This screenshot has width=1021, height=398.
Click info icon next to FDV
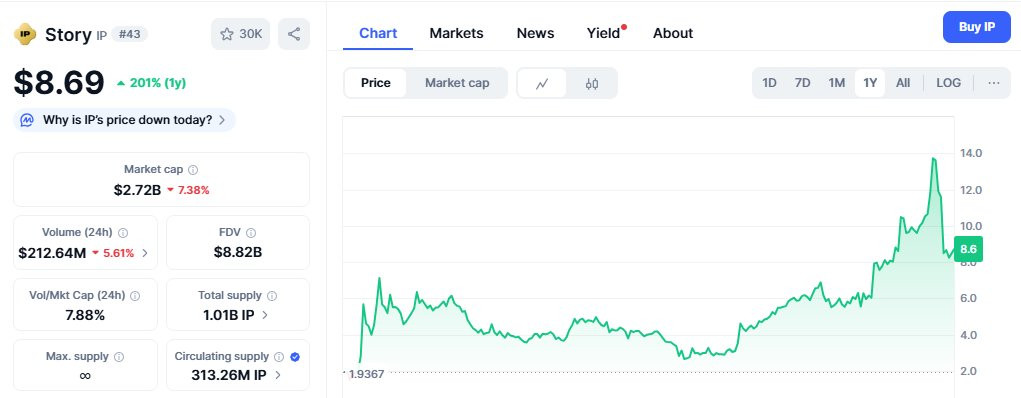251,233
